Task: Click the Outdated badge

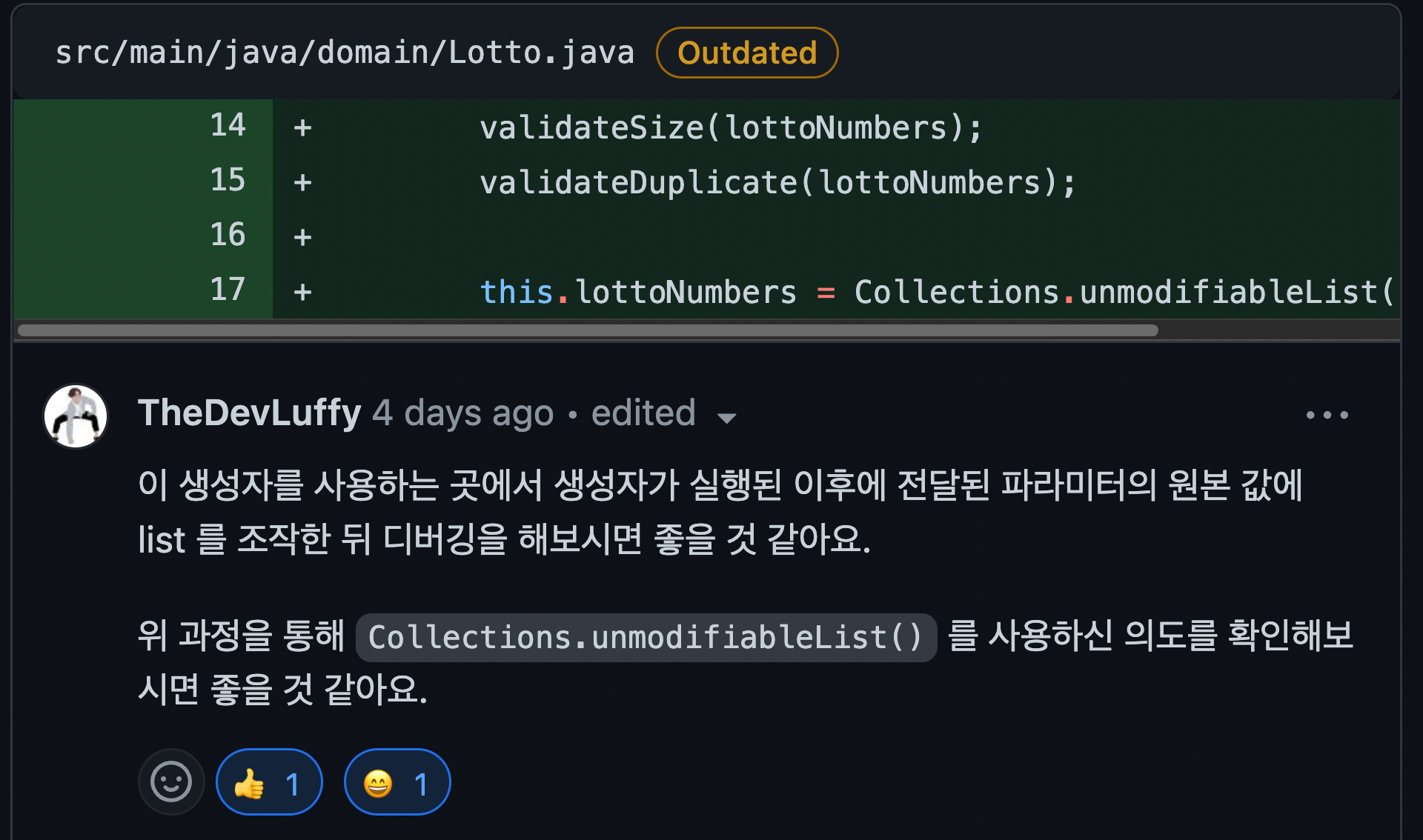Action: pyautogui.click(x=747, y=53)
